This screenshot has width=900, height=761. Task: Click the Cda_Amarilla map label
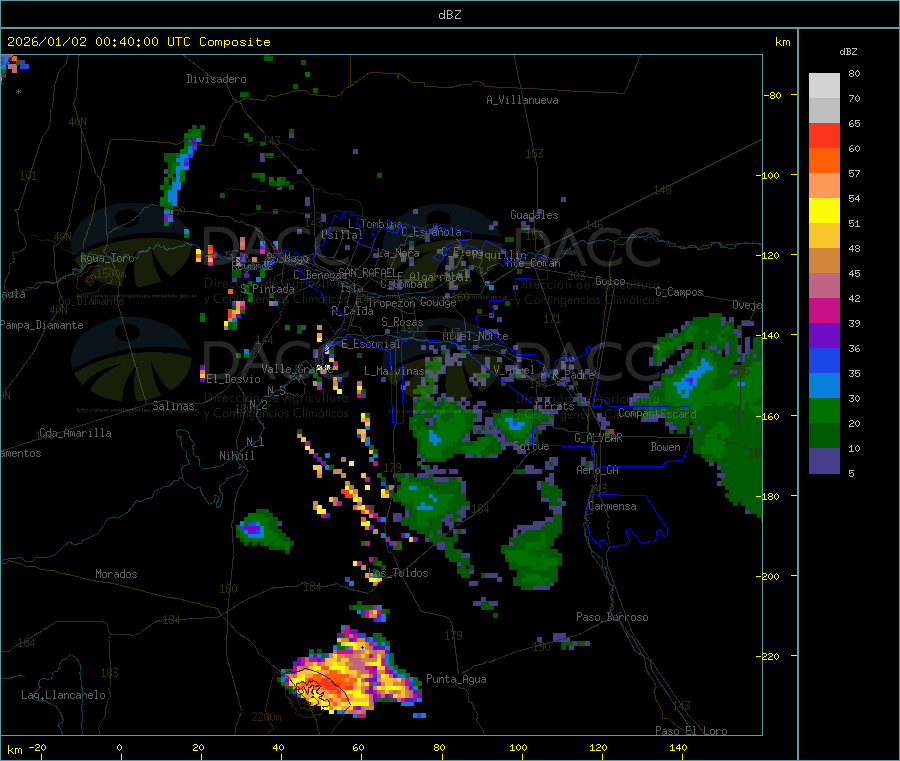click(x=75, y=433)
